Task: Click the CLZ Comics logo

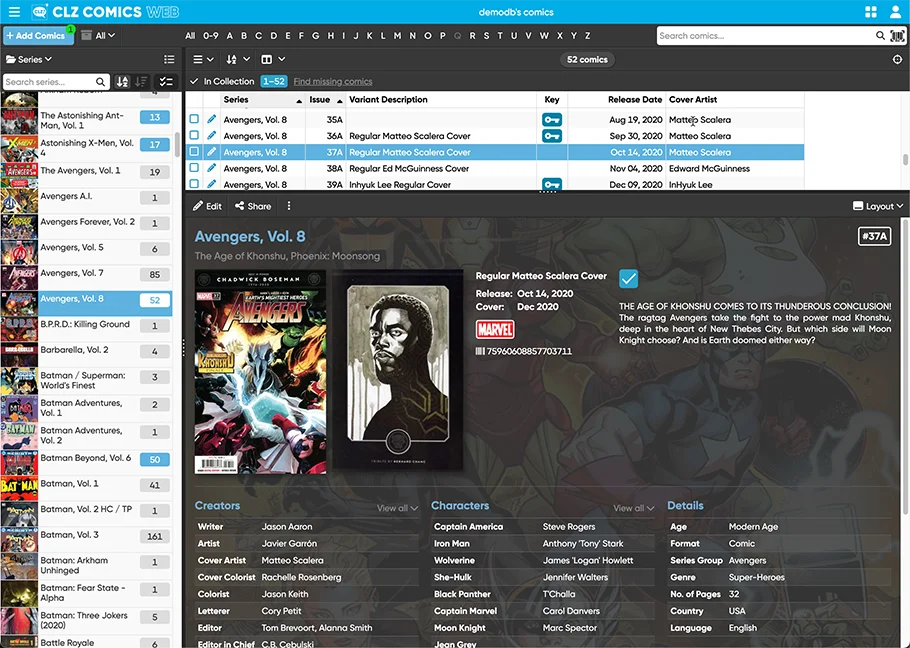Action: [105, 12]
